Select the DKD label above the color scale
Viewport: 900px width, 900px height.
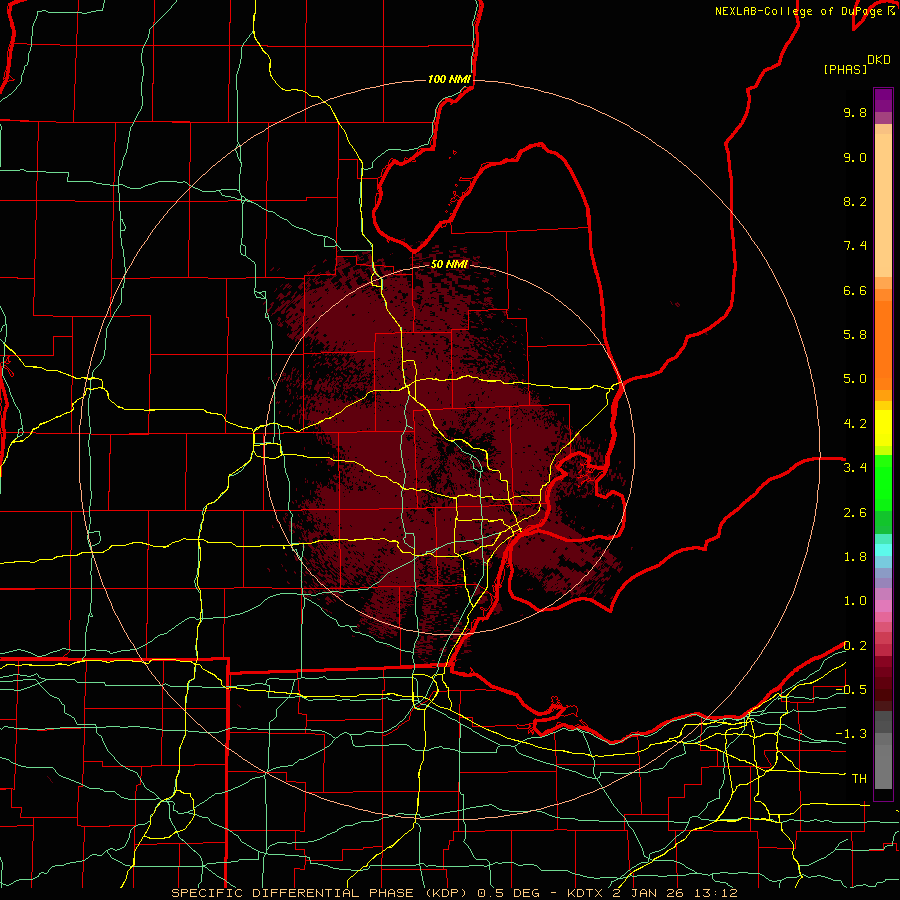click(x=879, y=60)
